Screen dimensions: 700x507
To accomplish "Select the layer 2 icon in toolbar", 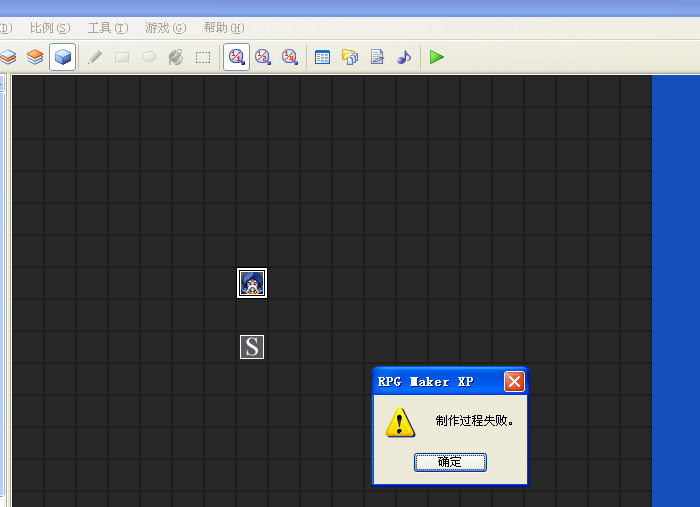I will 8,57.
